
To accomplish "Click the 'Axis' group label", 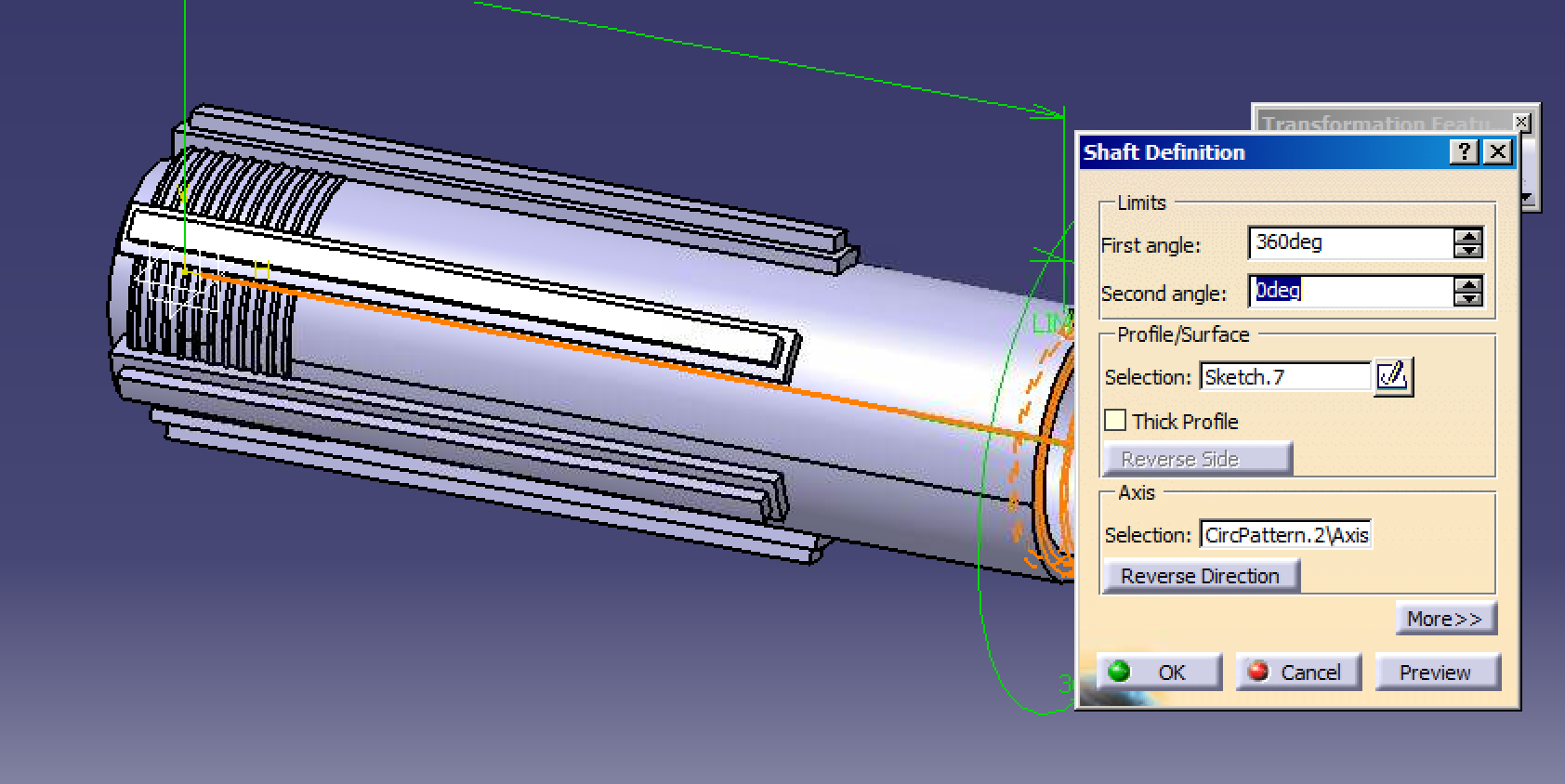I will 1136,492.
